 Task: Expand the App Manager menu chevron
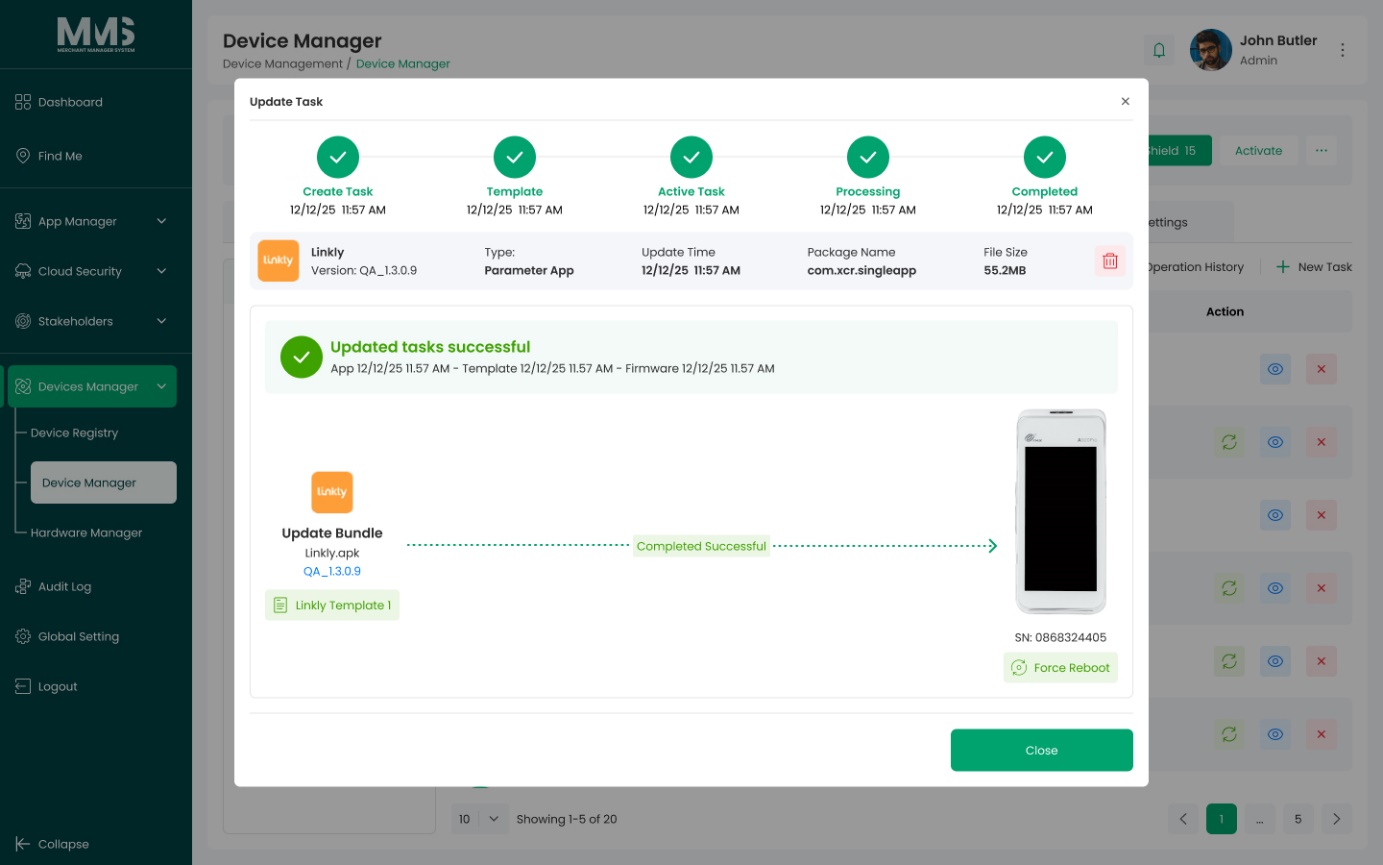161,221
